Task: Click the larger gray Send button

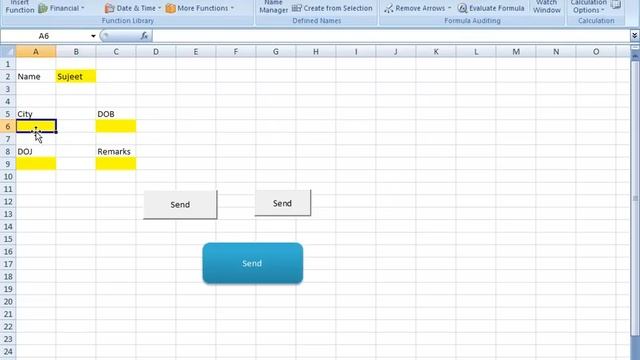Action: [x=180, y=204]
